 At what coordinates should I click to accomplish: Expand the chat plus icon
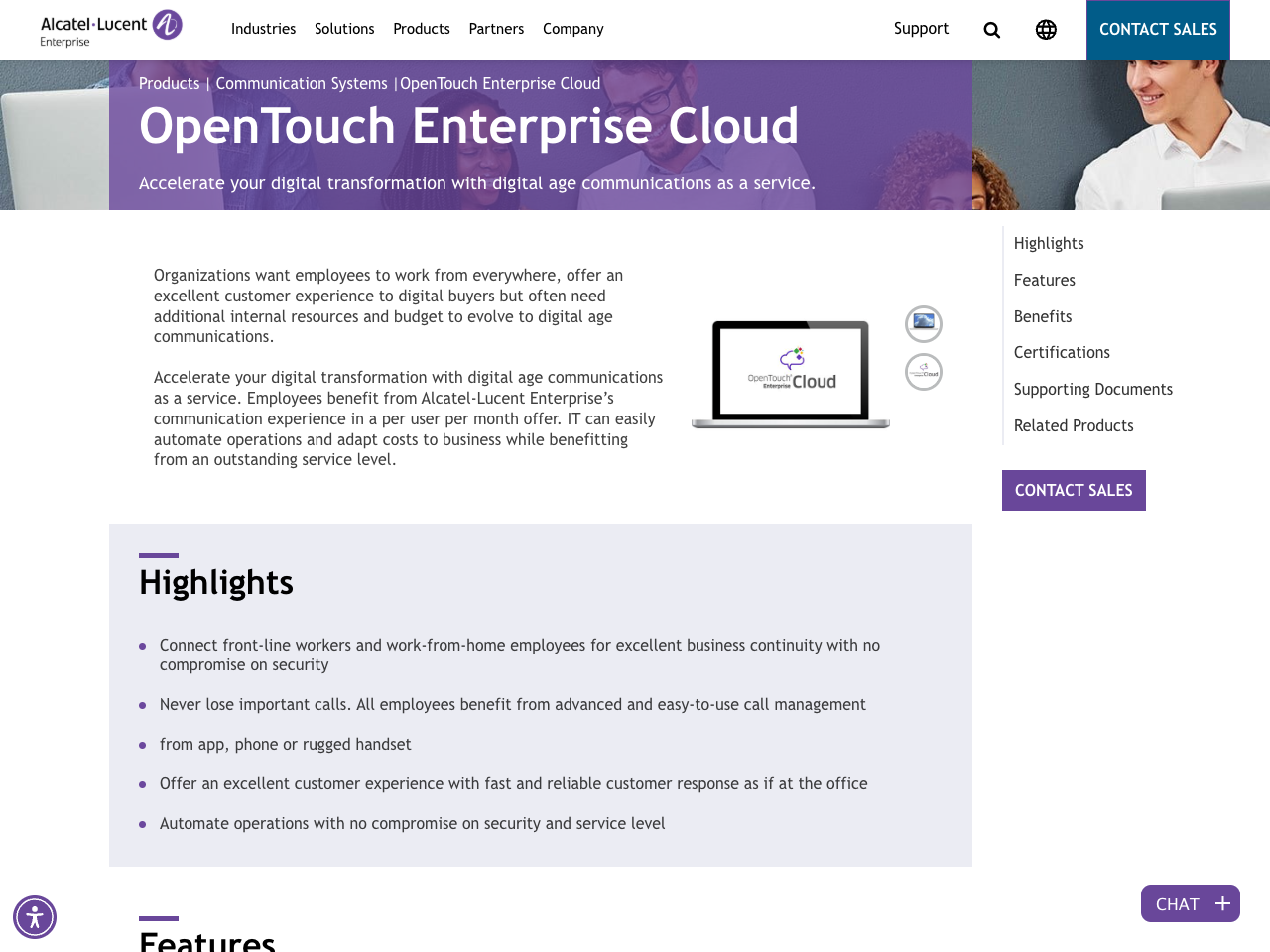point(1222,903)
